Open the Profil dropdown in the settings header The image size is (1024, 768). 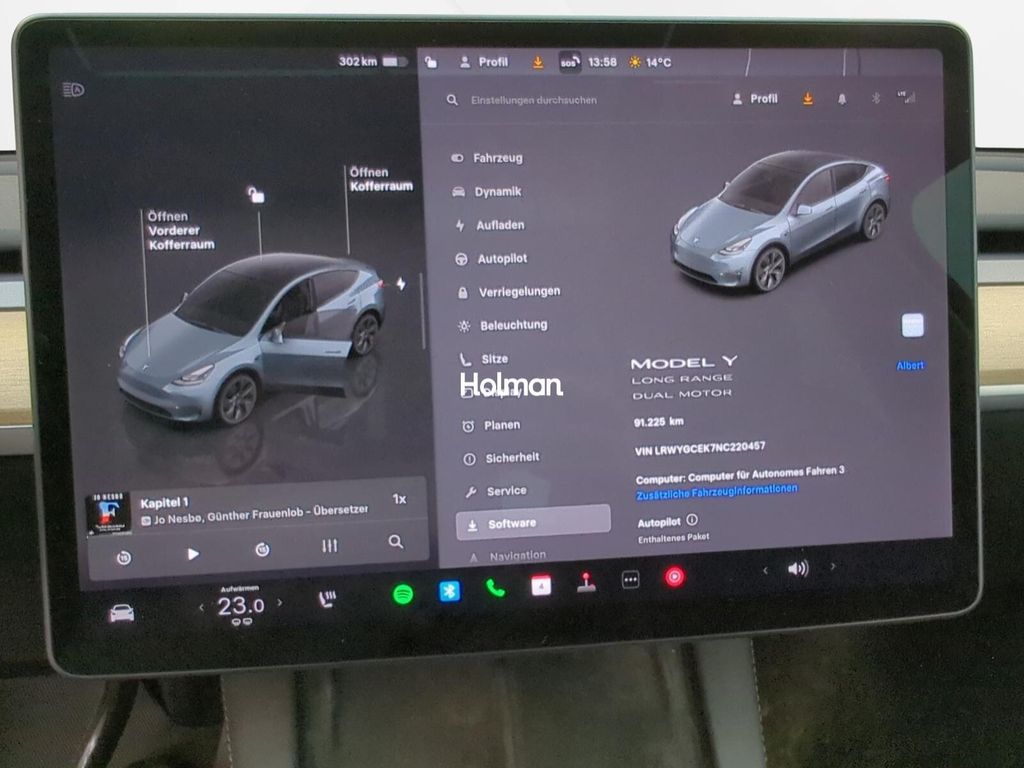pyautogui.click(x=755, y=99)
